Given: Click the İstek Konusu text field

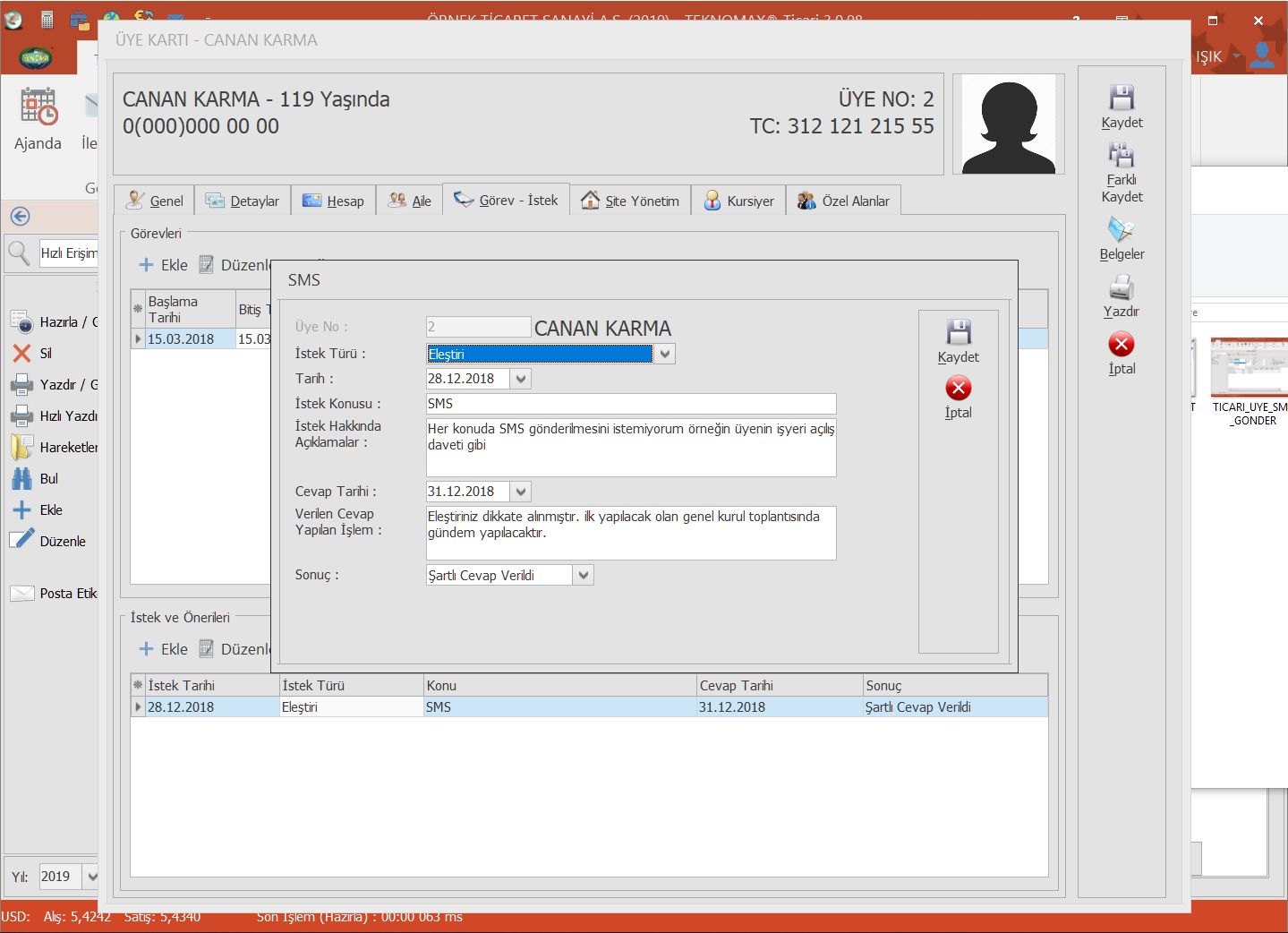Looking at the screenshot, I should (x=631, y=404).
